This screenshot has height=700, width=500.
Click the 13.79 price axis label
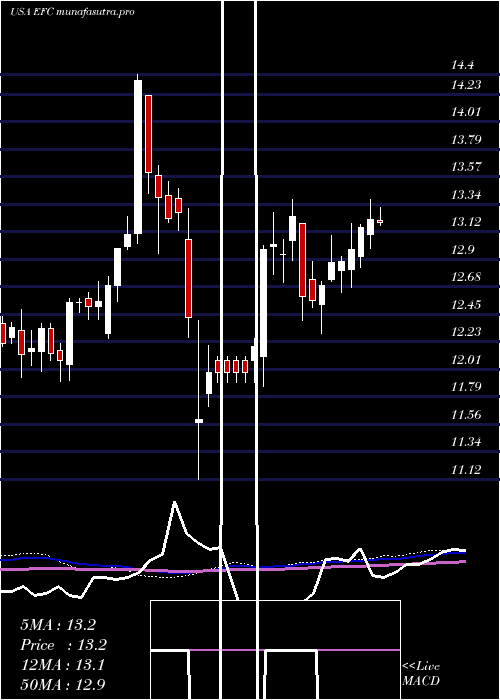coord(466,140)
